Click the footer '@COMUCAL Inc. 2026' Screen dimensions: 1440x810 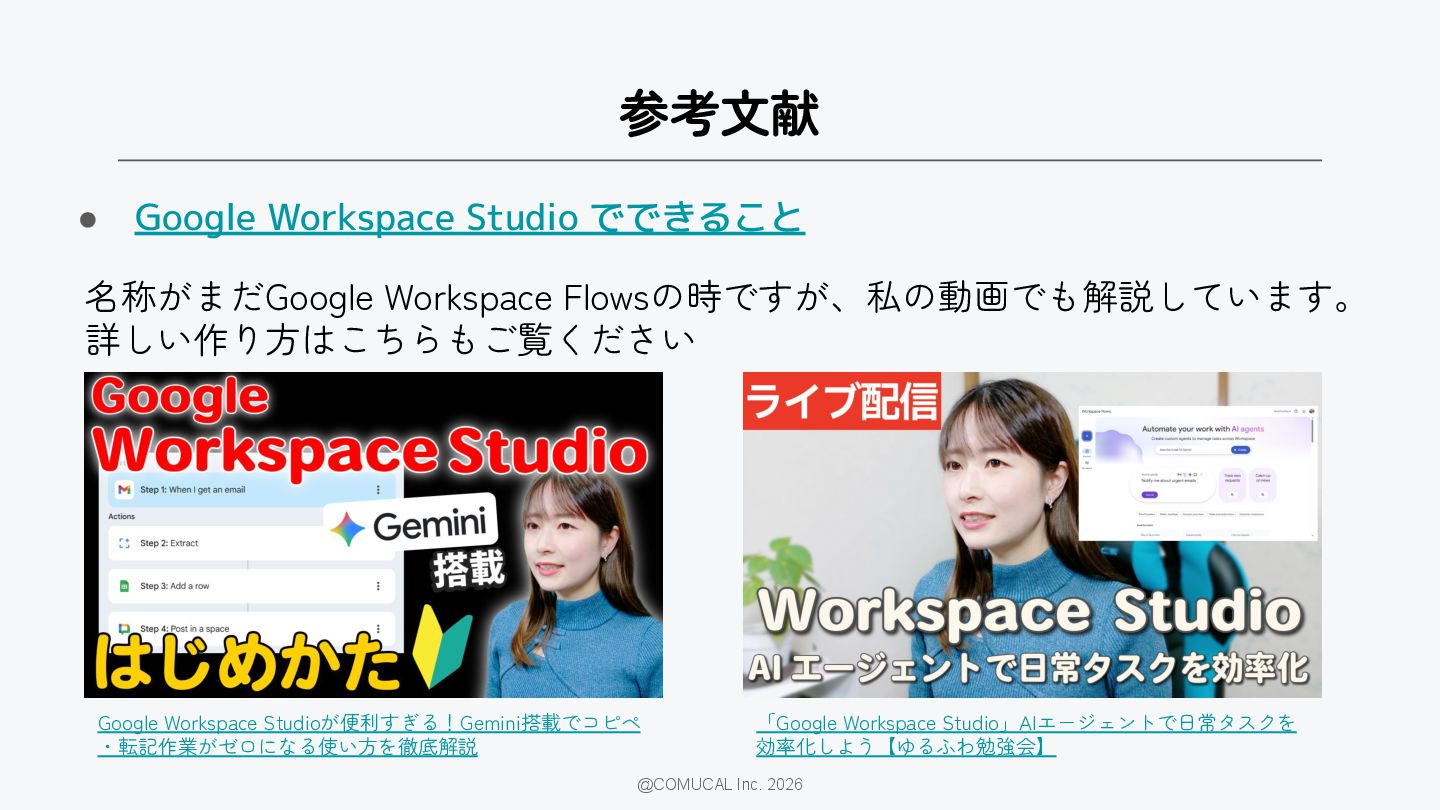point(720,784)
